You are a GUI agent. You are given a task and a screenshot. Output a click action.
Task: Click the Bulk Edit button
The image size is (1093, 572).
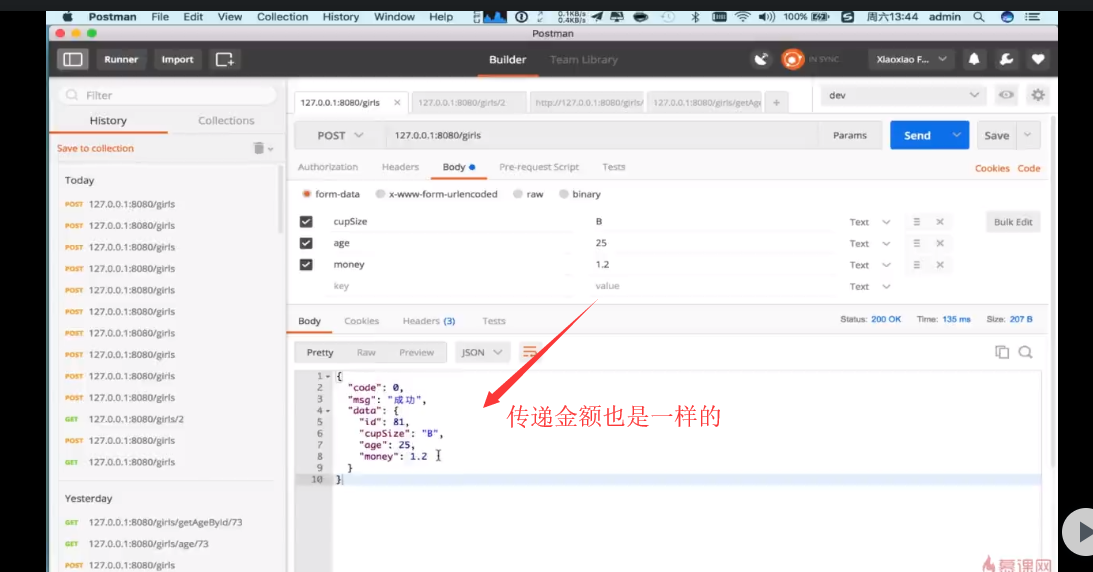(x=1013, y=222)
